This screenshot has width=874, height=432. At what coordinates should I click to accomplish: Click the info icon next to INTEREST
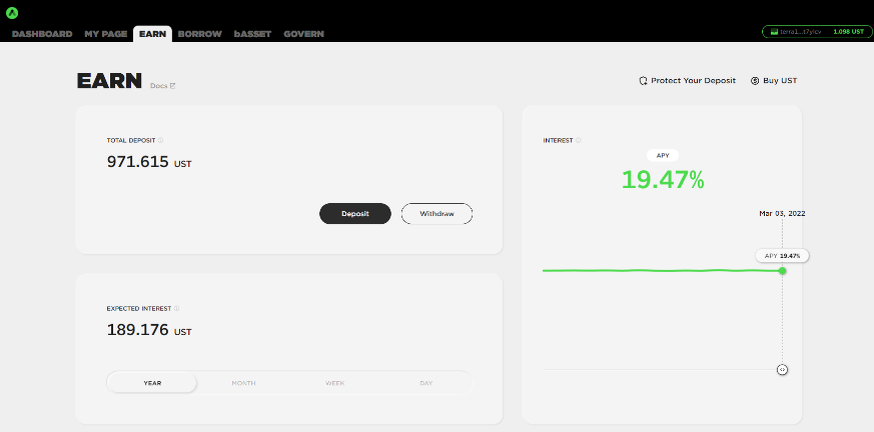(x=578, y=140)
